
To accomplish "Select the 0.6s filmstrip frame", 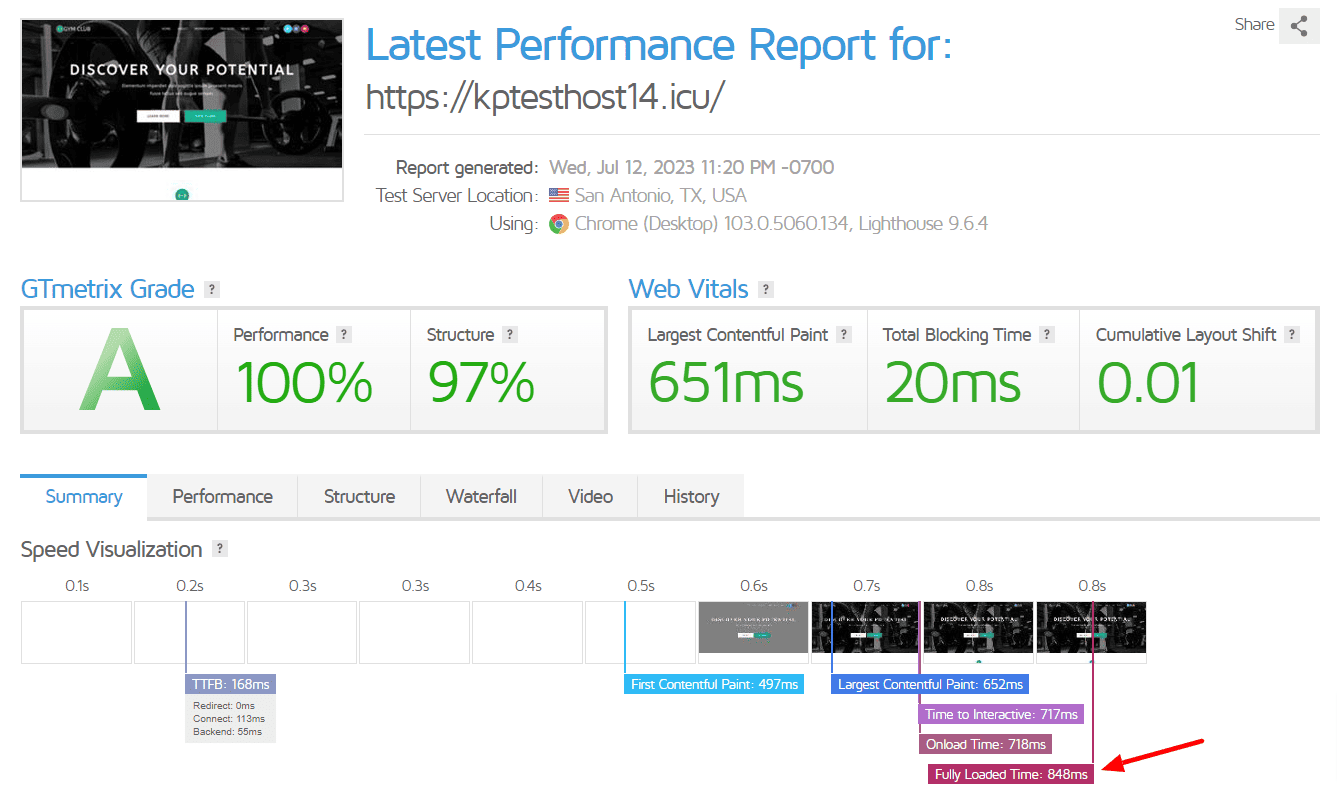I will coord(753,632).
